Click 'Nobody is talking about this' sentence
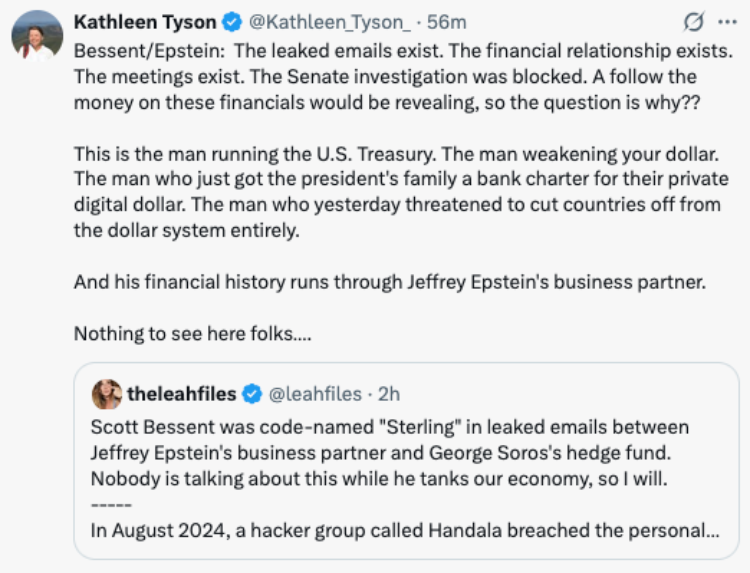 tap(379, 479)
